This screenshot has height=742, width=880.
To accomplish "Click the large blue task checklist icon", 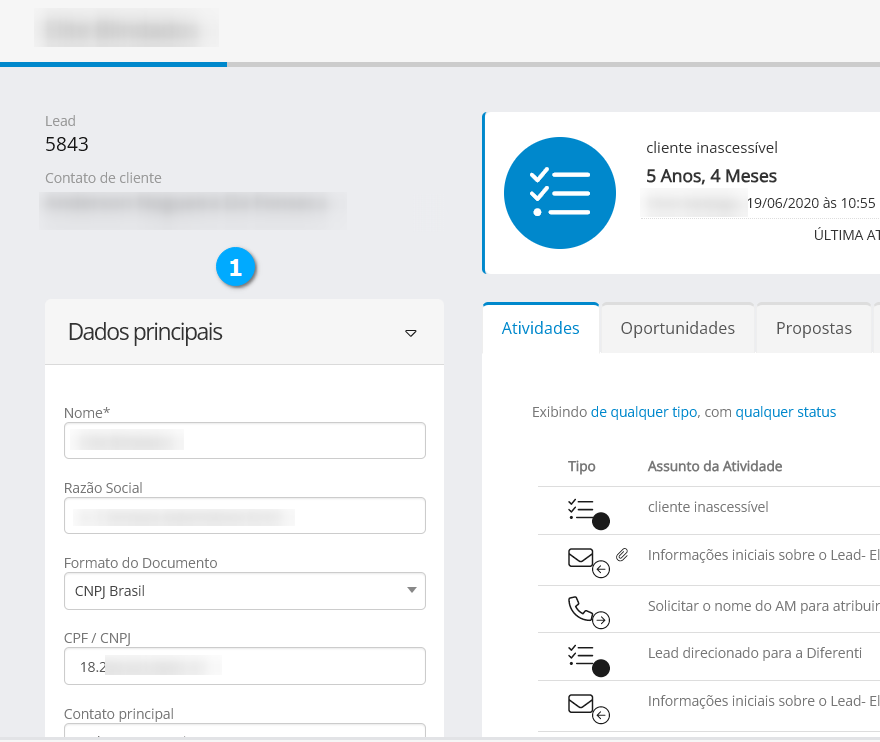I will coord(560,192).
